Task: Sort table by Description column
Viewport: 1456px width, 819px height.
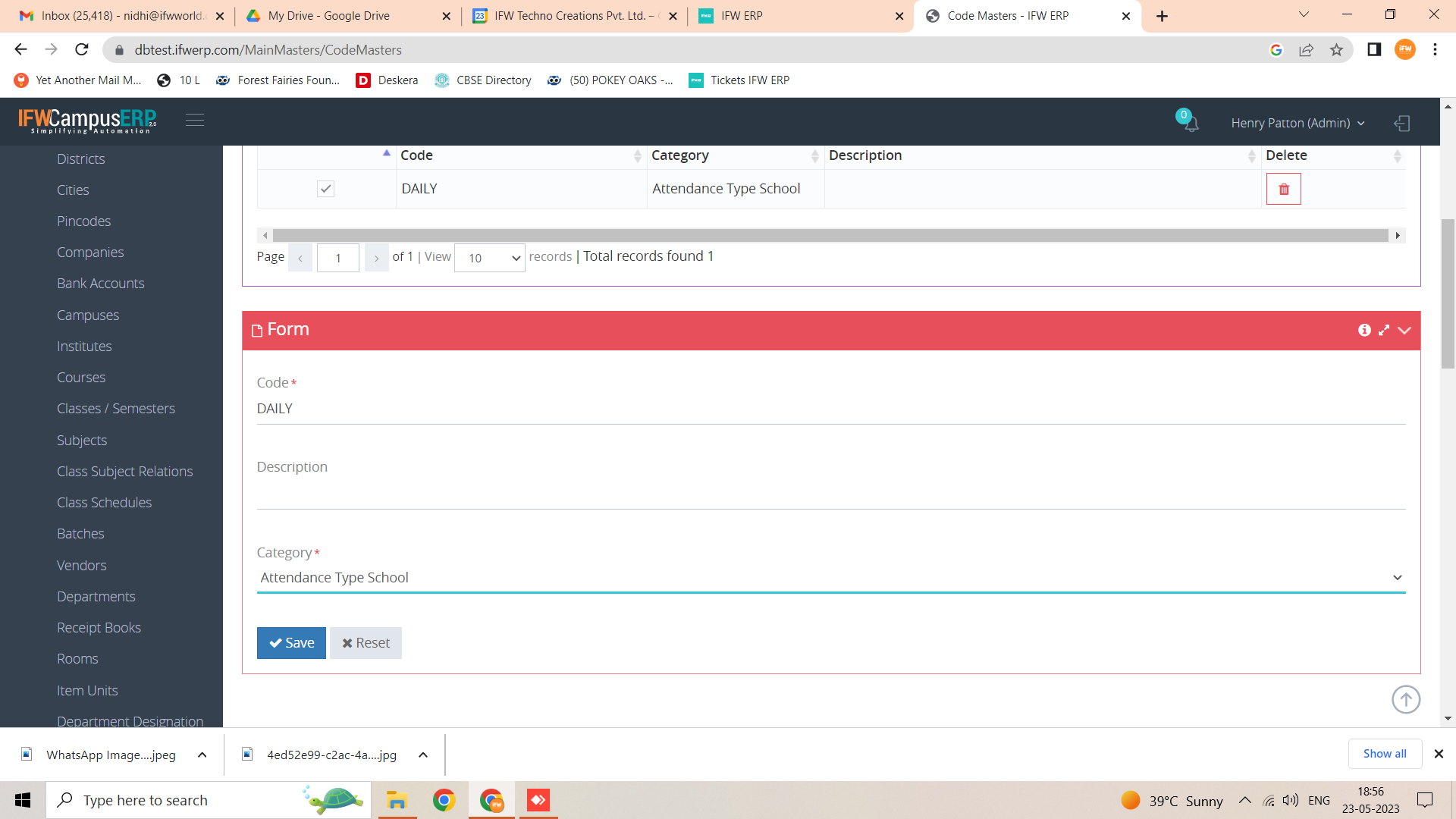Action: (x=1042, y=155)
